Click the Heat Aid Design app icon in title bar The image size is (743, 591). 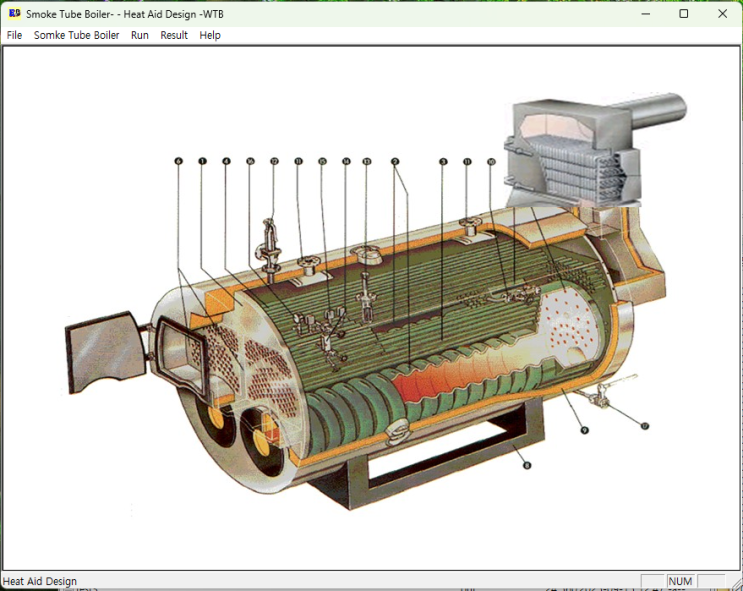14,13
